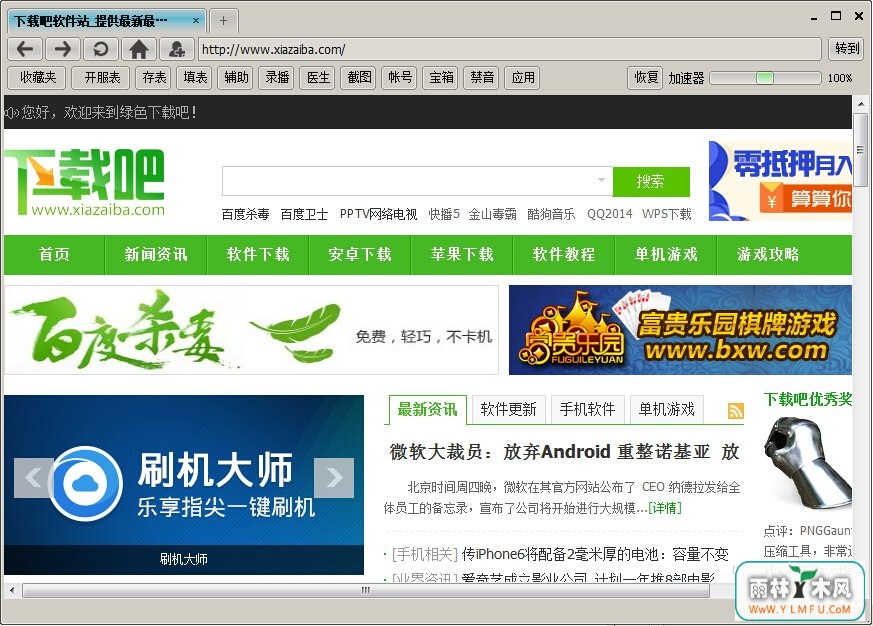This screenshot has width=873, height=626.
Task: Open 游戏攻略 in the navigation bar
Action: point(768,255)
